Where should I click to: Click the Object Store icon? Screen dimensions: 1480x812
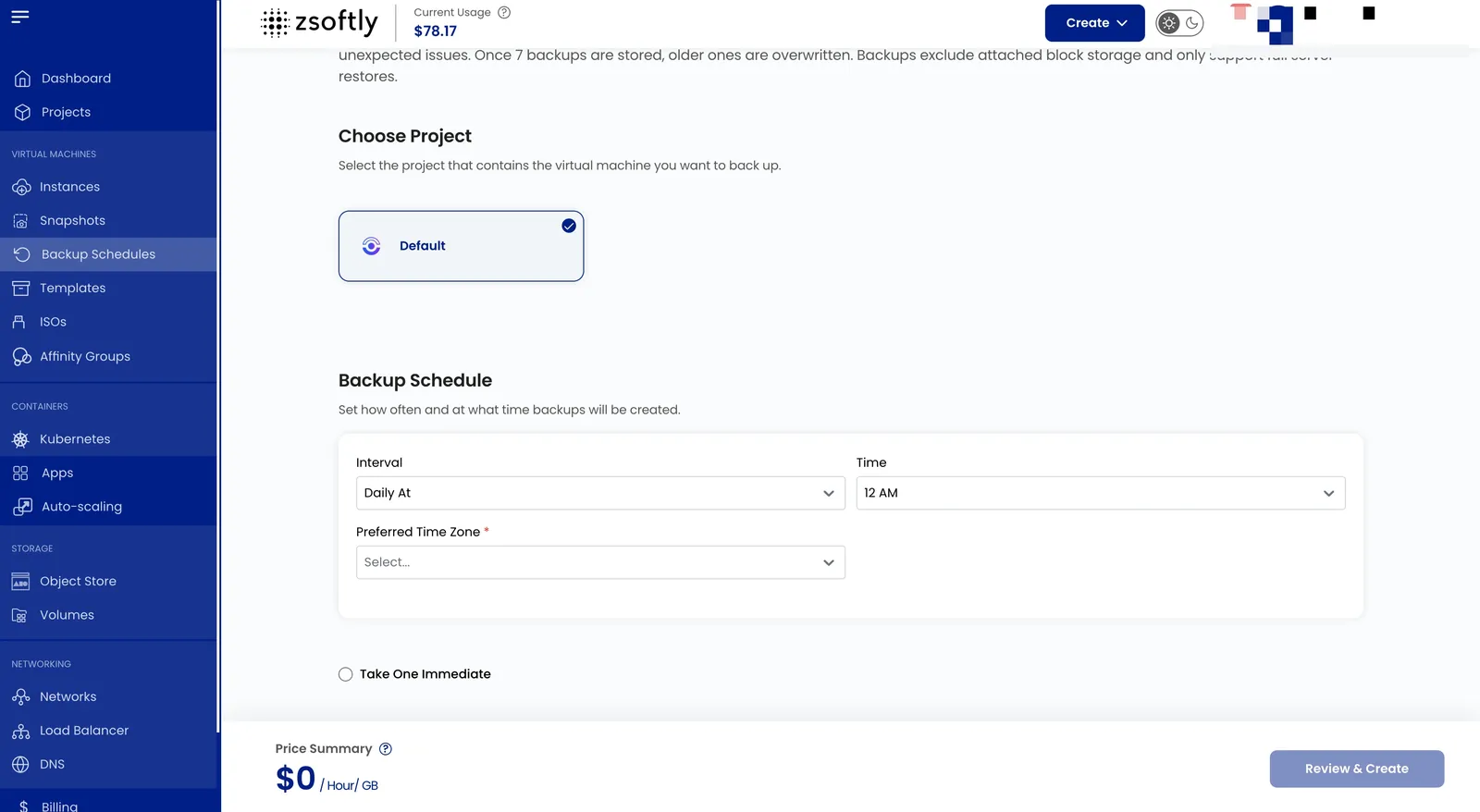20,582
